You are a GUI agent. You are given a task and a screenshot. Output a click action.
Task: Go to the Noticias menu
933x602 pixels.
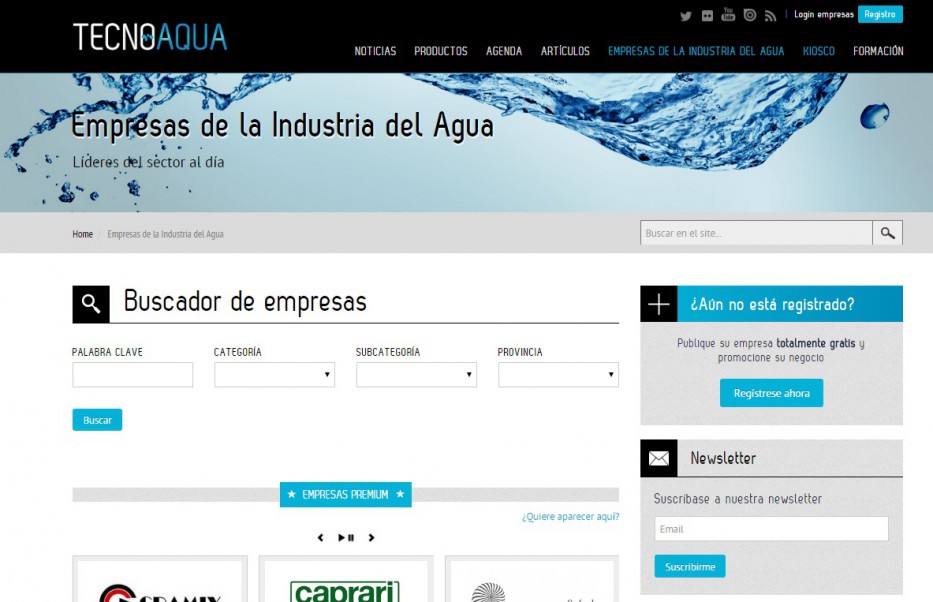[375, 51]
